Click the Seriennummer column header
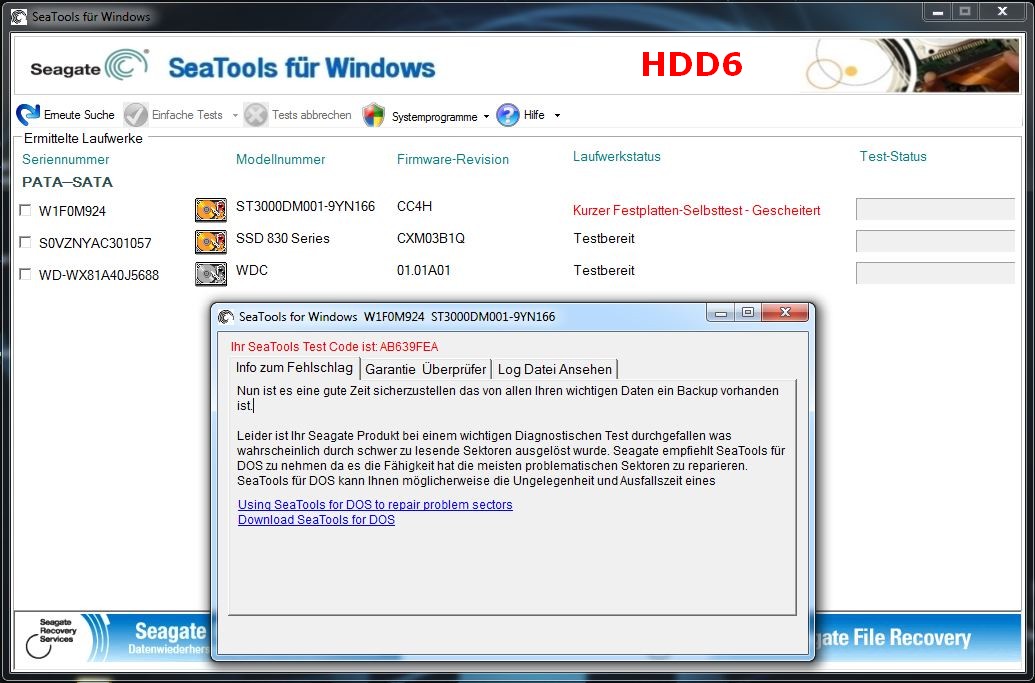Image resolution: width=1035 pixels, height=683 pixels. coord(65,159)
